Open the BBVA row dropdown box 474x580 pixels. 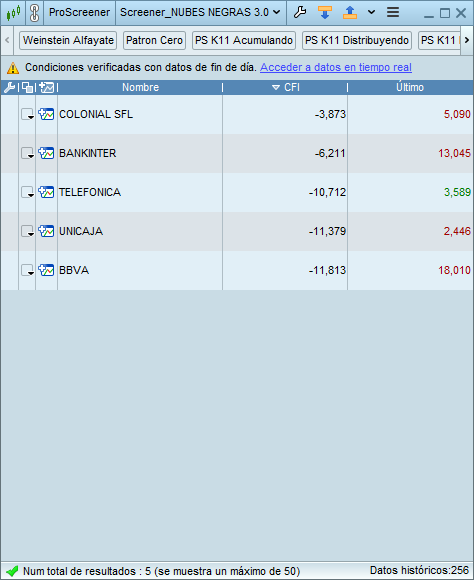pyautogui.click(x=27, y=271)
